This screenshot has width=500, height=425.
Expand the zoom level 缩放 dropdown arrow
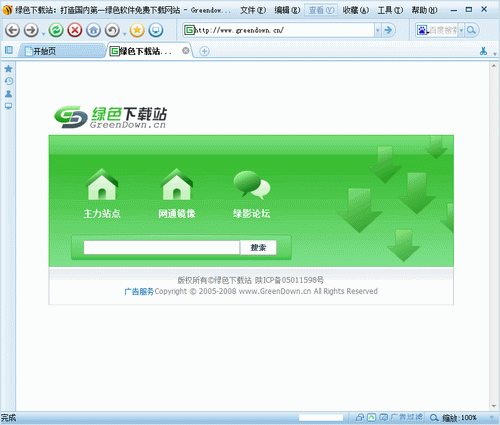pos(492,417)
